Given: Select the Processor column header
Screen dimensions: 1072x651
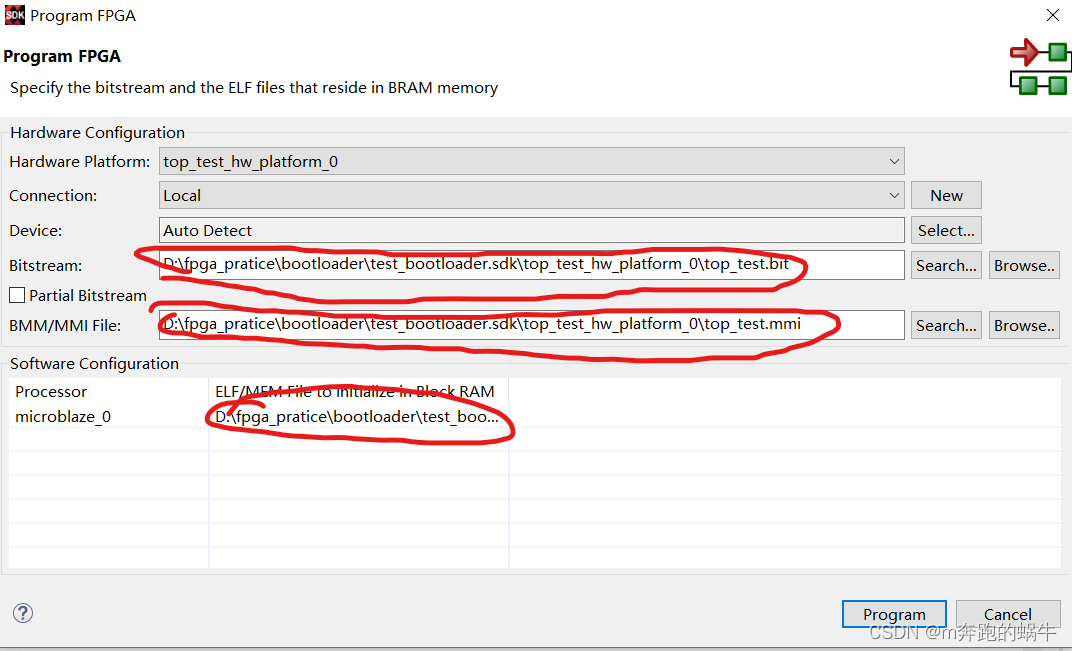Looking at the screenshot, I should click(50, 391).
